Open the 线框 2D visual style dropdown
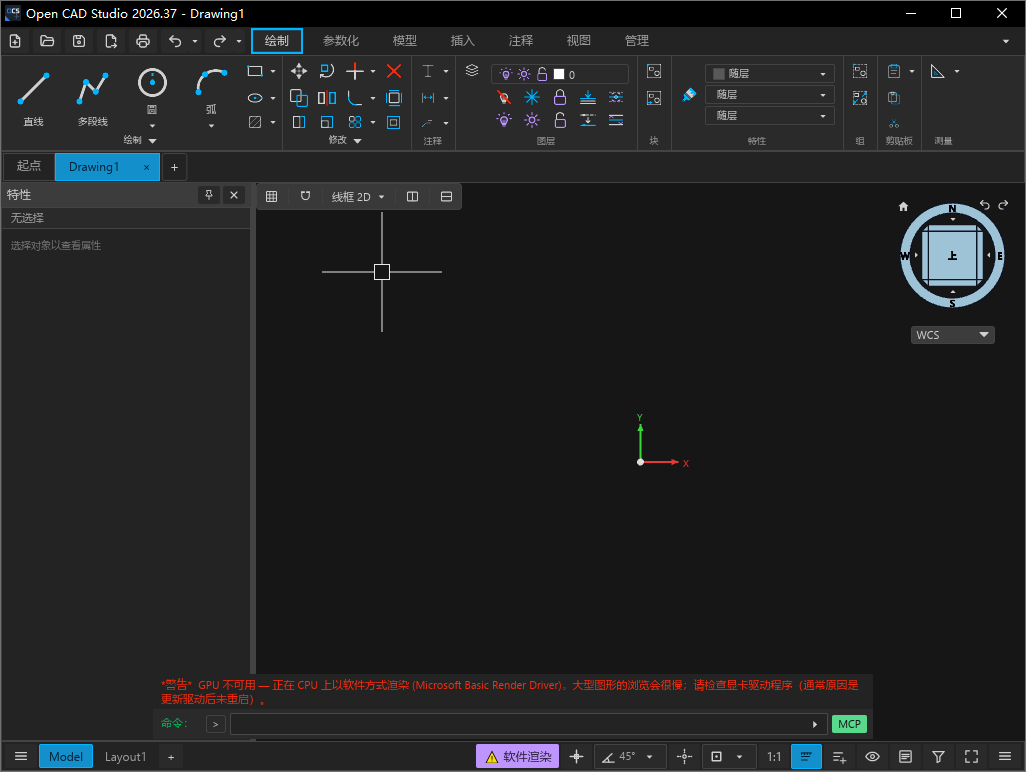 point(358,197)
